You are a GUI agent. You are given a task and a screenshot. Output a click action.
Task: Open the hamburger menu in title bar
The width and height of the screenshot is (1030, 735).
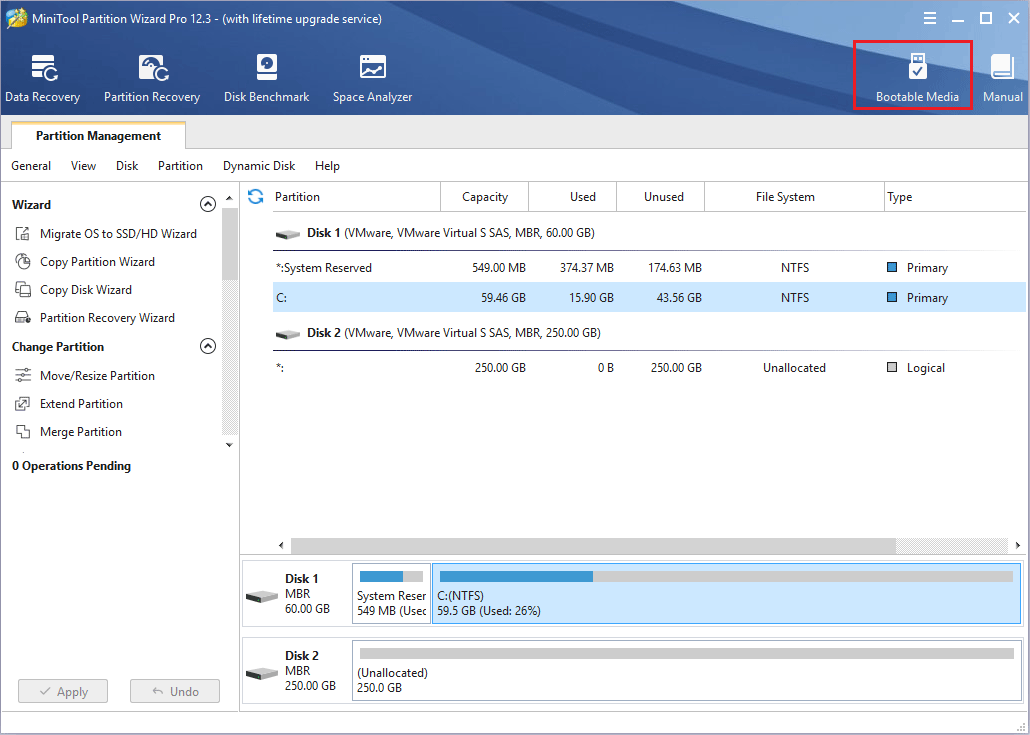(929, 18)
